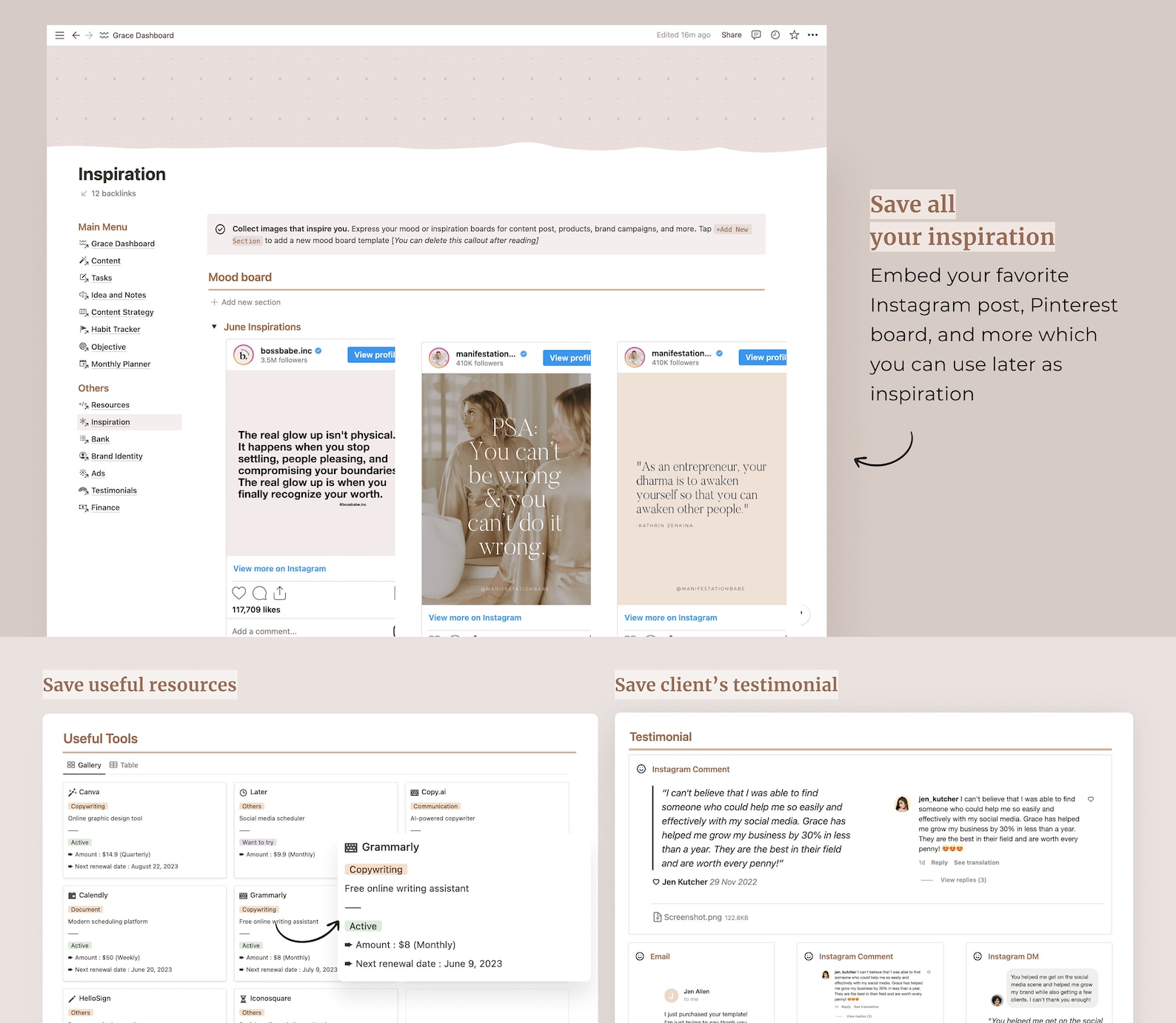The height and width of the screenshot is (1023, 1176).
Task: Open the Calendly tool card
Action: coord(145,933)
